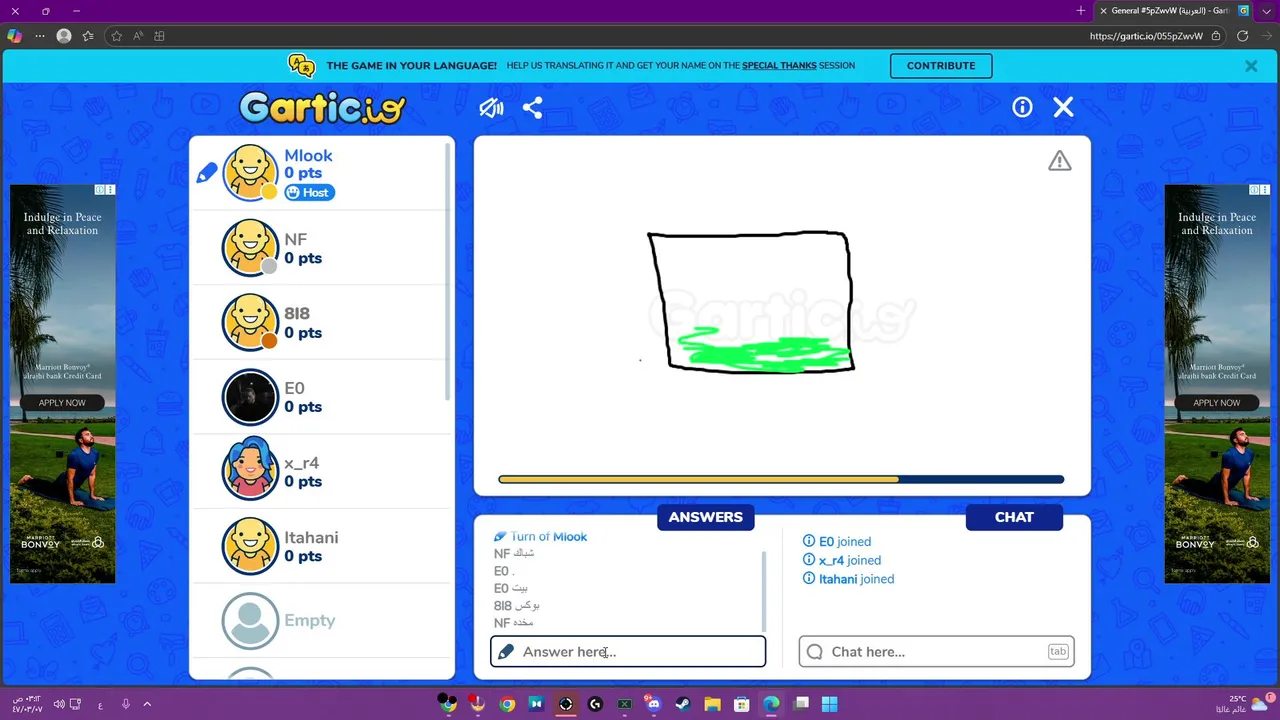Image resolution: width=1280 pixels, height=720 pixels.
Task: Report the drawing via the warning triangle
Action: (1059, 161)
